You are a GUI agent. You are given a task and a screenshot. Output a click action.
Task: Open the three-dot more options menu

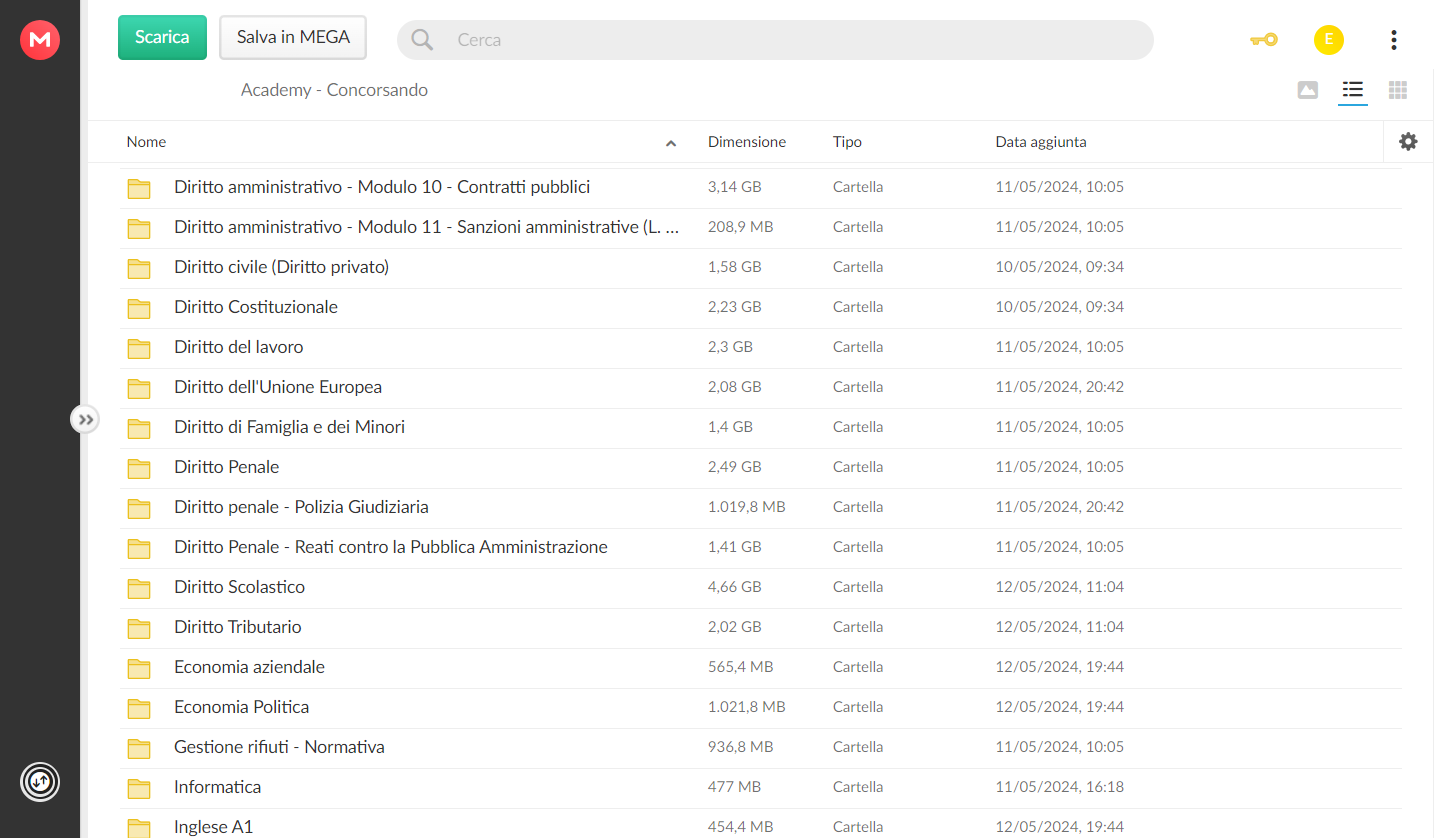coord(1393,40)
